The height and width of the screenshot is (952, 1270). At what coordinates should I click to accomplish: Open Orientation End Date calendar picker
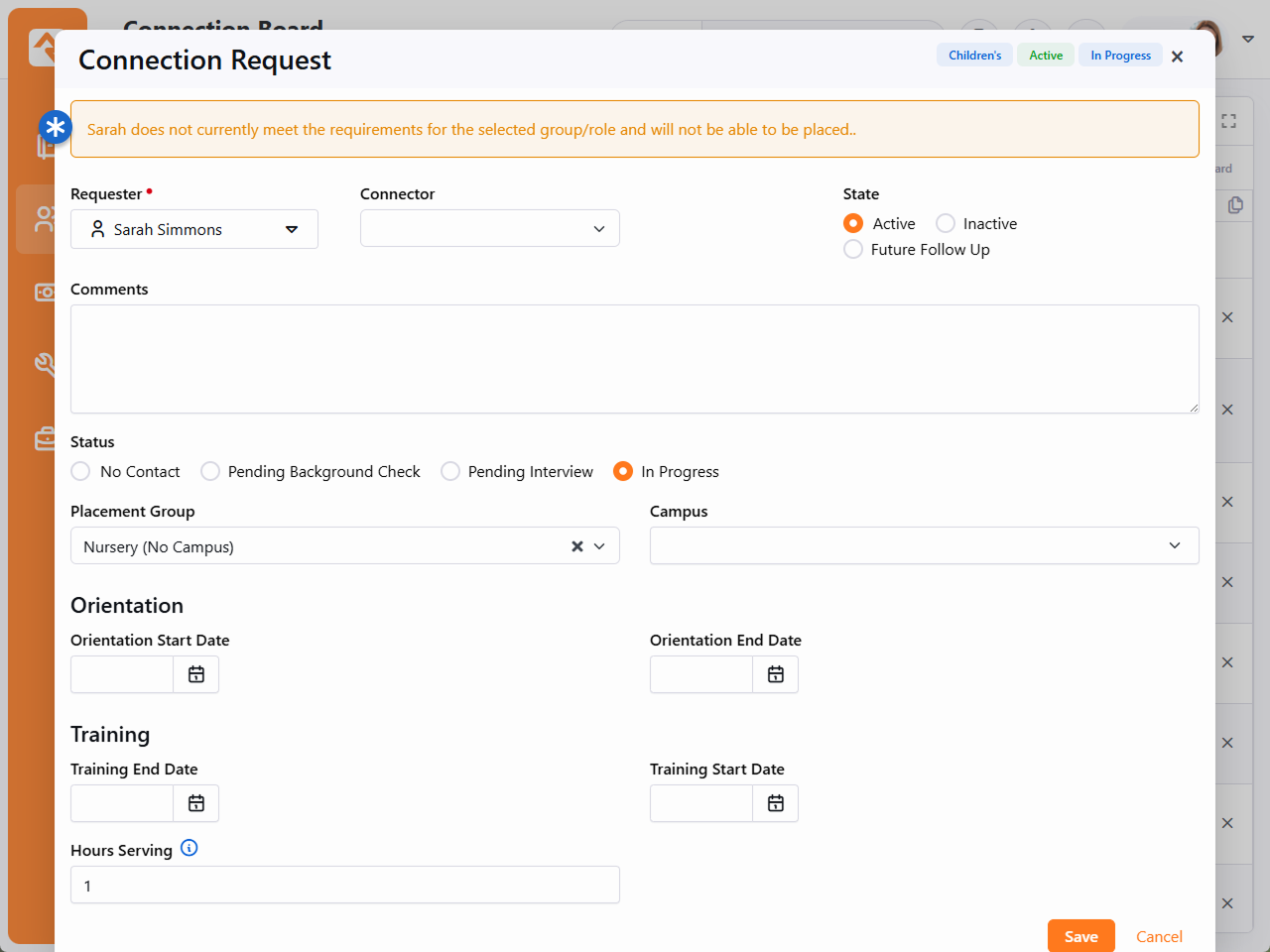click(776, 674)
